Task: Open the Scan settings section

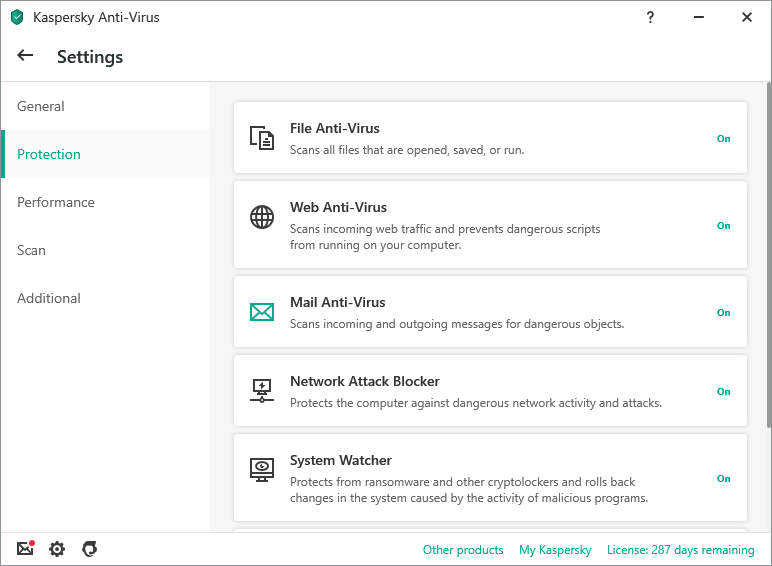Action: click(32, 250)
